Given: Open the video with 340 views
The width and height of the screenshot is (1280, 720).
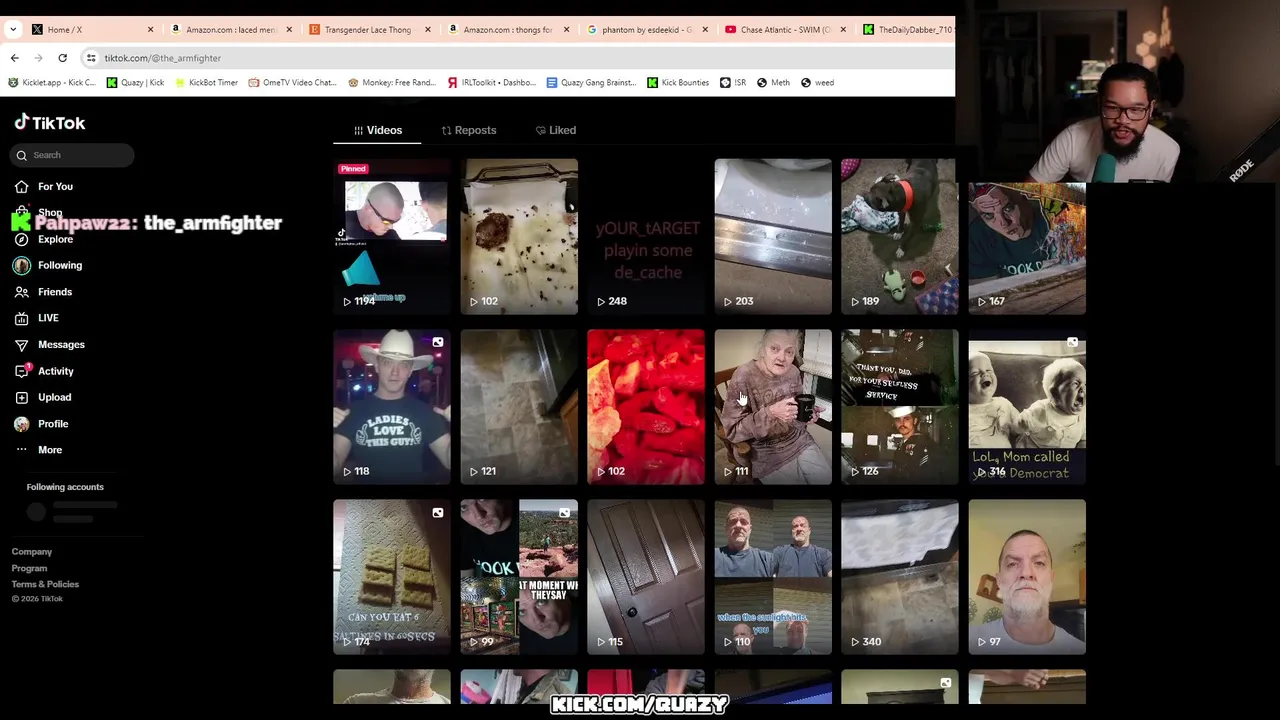Looking at the screenshot, I should [900, 577].
